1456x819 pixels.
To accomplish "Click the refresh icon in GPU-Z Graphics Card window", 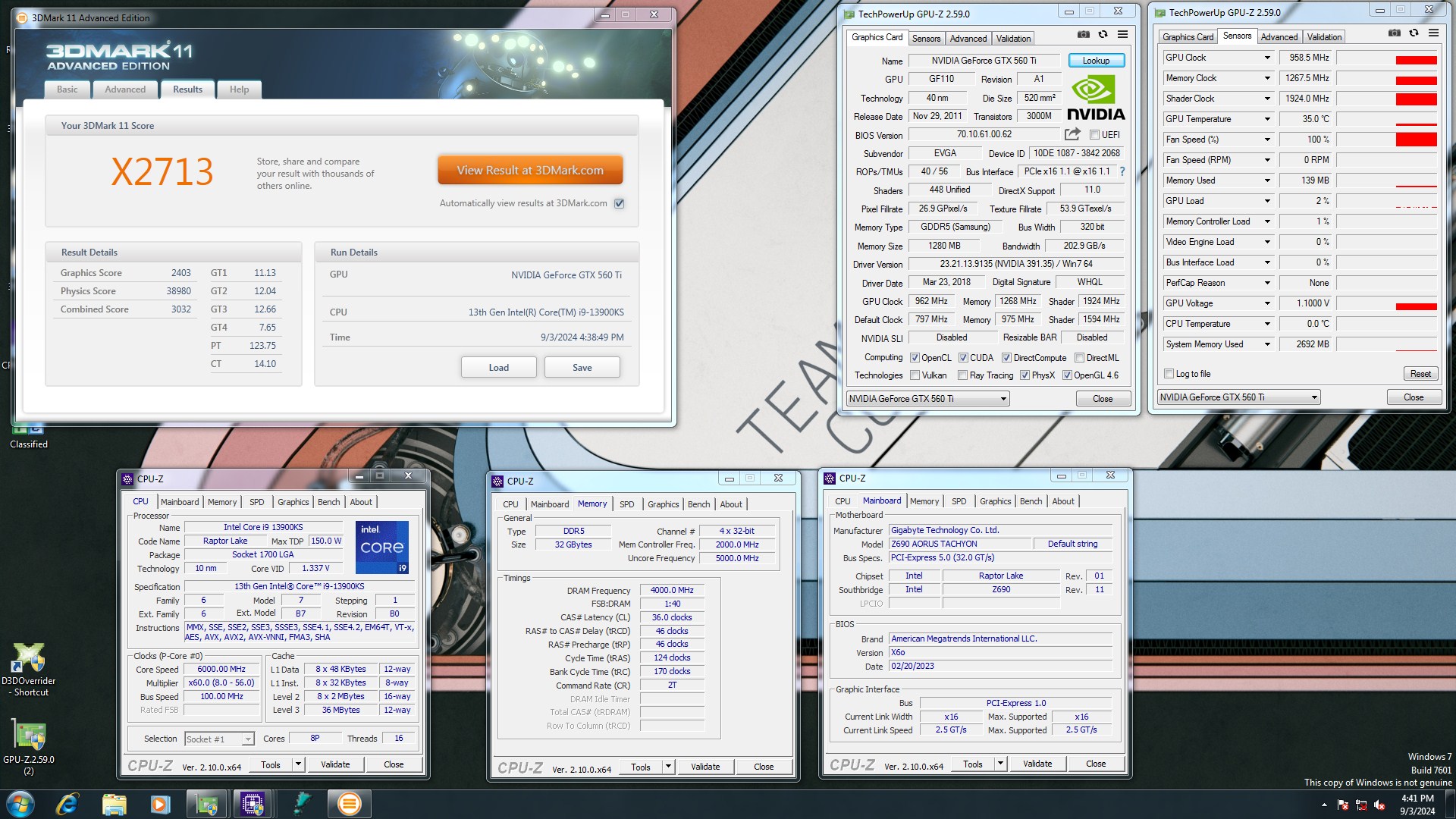I will (x=1103, y=34).
